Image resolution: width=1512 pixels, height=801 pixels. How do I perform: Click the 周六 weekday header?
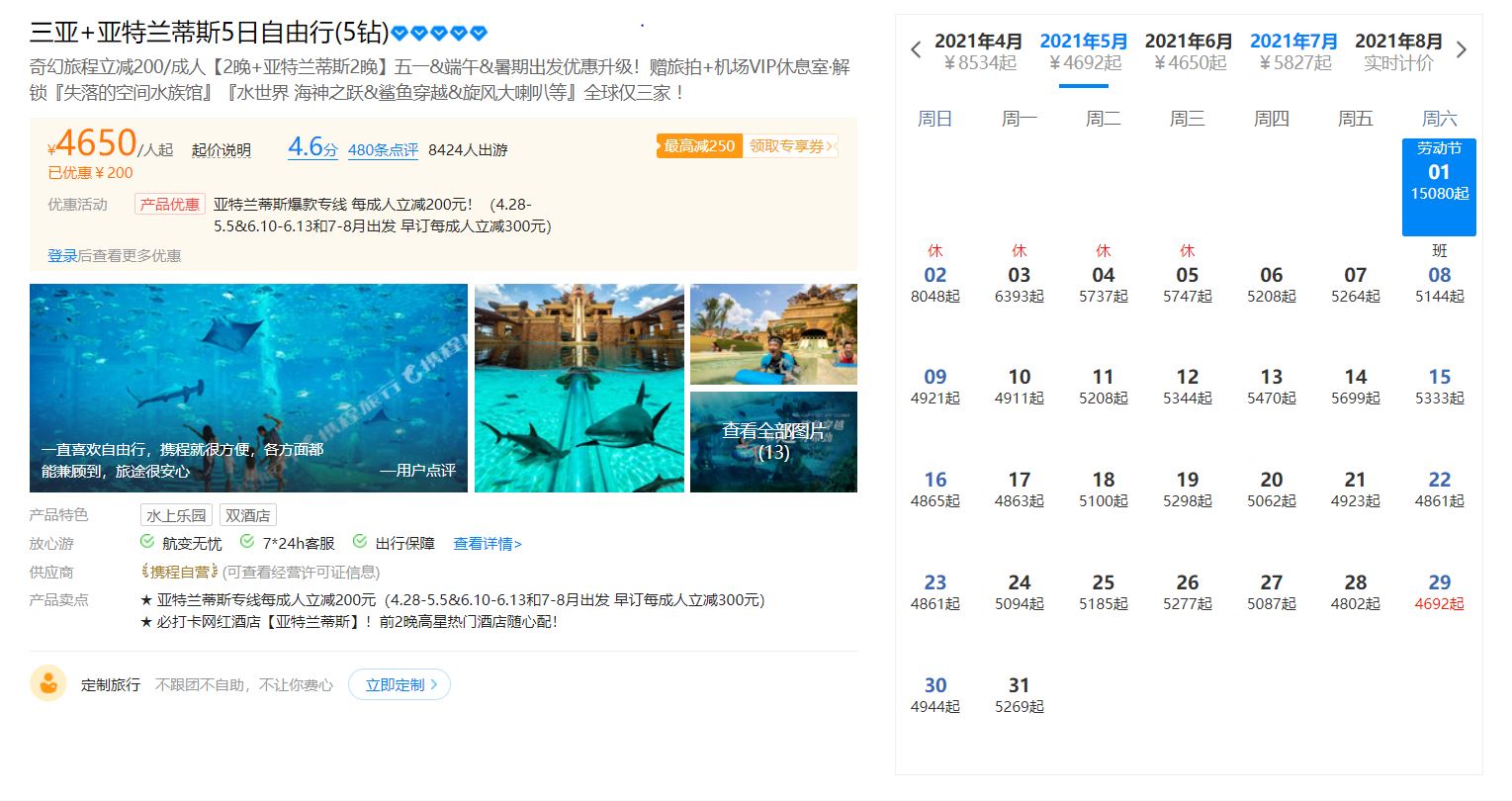[1440, 119]
